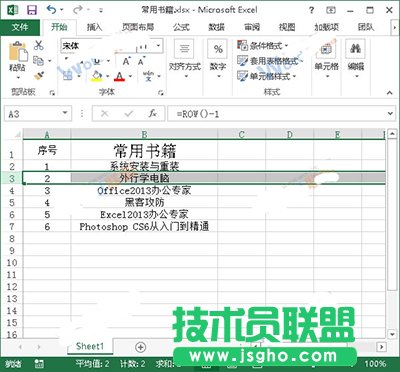Viewport: 400px width, 372px height.
Task: Open the 文件 File menu
Action: 20,27
